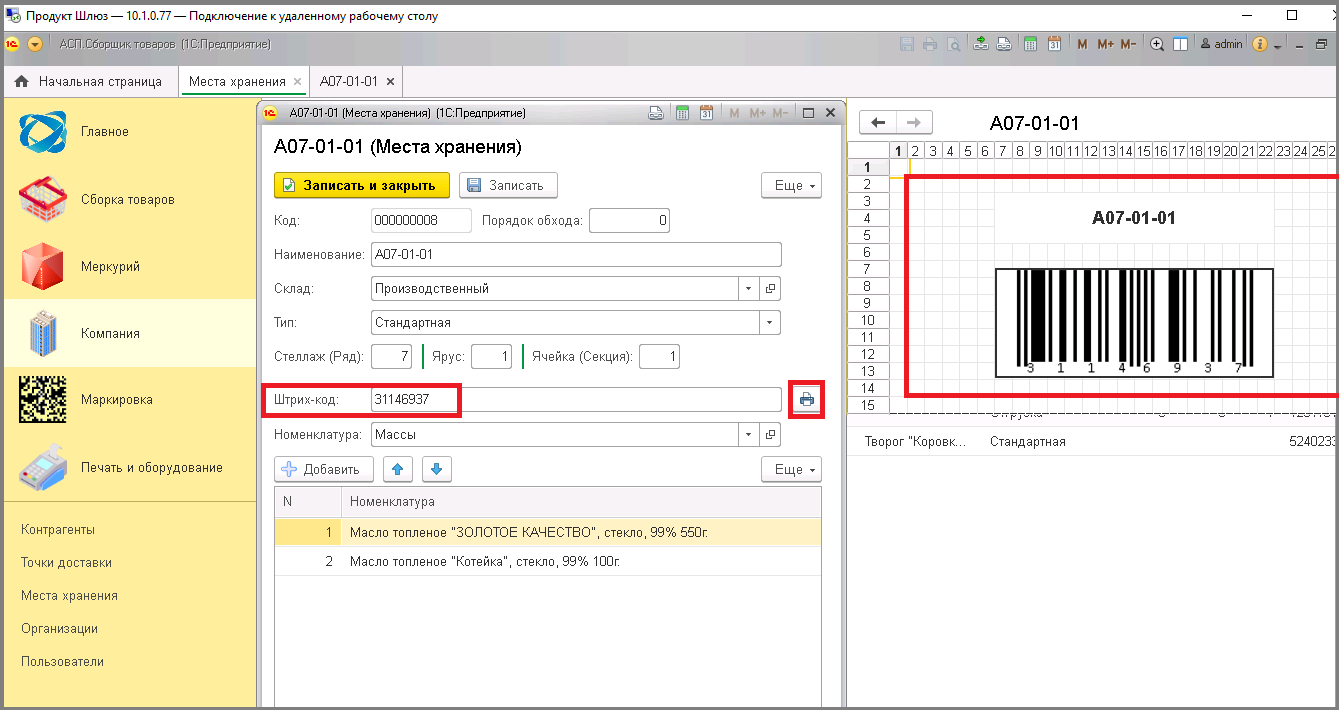Click the barcode print icon
Viewport: 1339px width, 710px height.
pos(807,400)
